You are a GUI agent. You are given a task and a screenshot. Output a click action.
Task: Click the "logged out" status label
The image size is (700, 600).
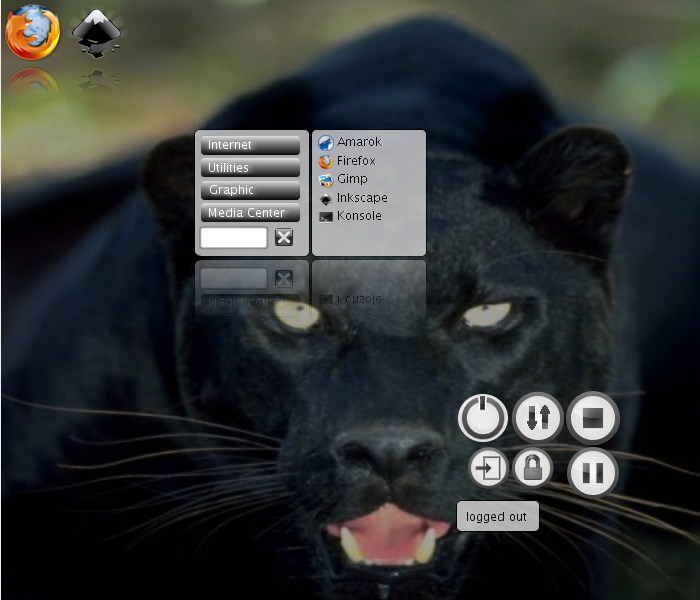coord(497,516)
